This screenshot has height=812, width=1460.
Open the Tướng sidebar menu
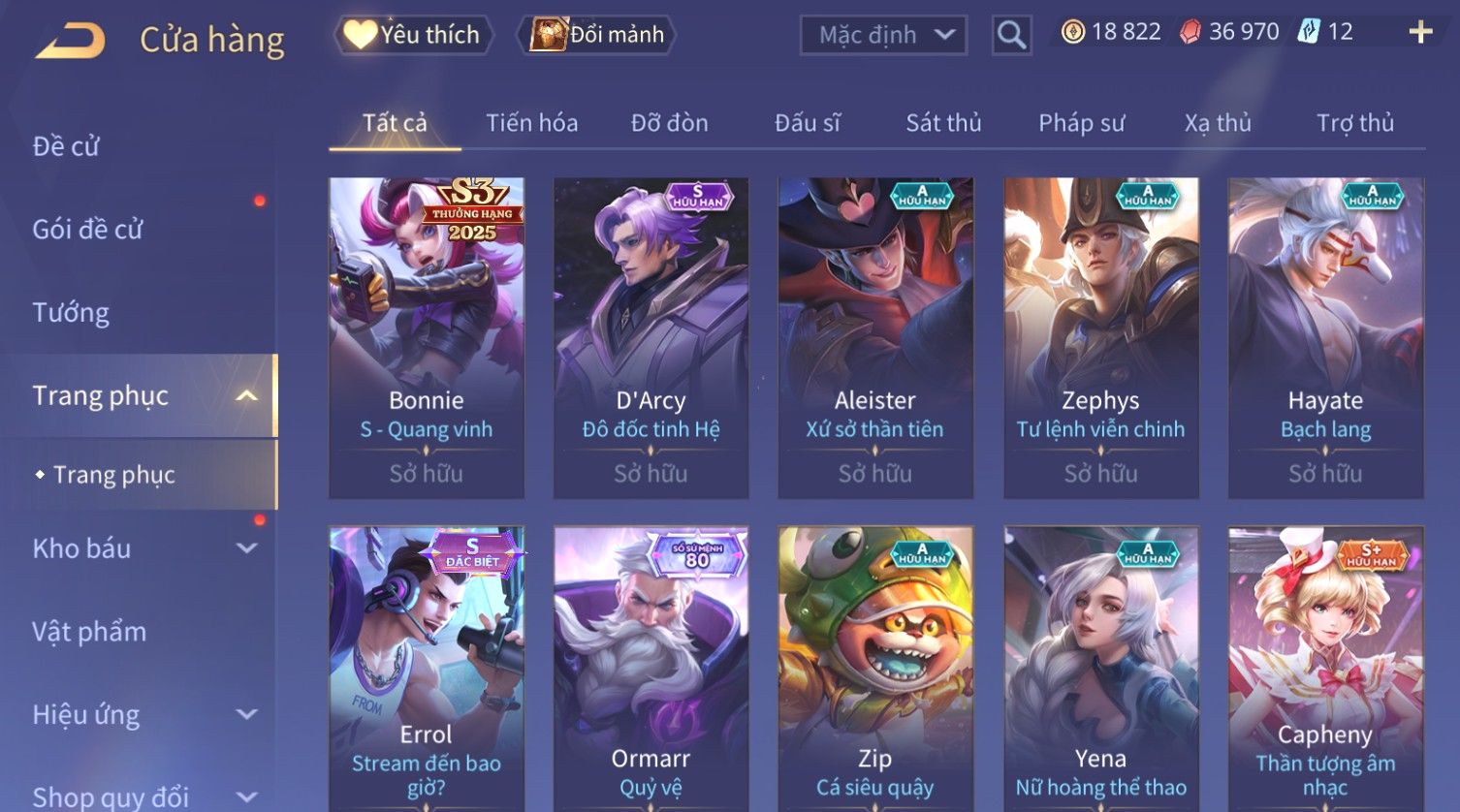point(71,313)
